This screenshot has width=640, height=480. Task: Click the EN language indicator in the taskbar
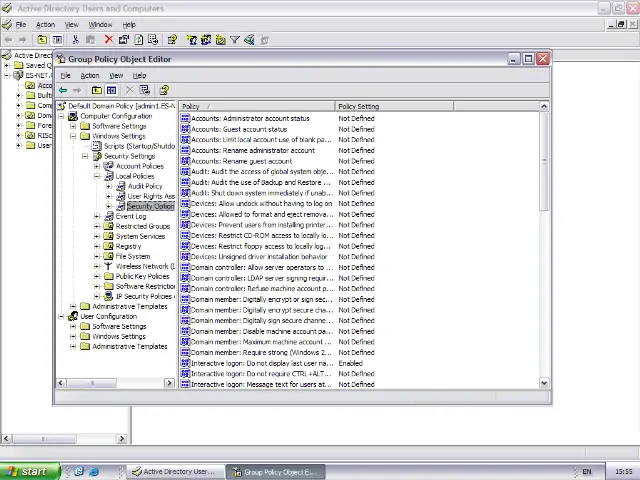pos(587,471)
